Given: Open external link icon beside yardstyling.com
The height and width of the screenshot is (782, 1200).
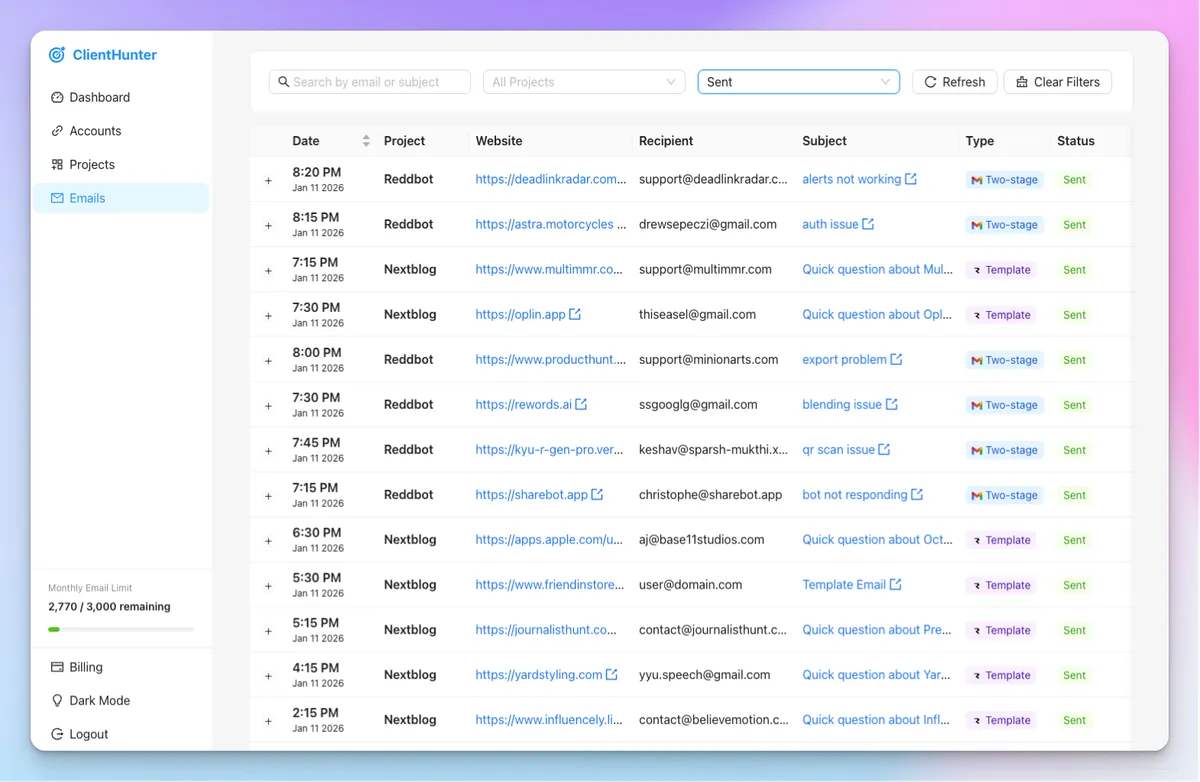Looking at the screenshot, I should pyautogui.click(x=611, y=674).
